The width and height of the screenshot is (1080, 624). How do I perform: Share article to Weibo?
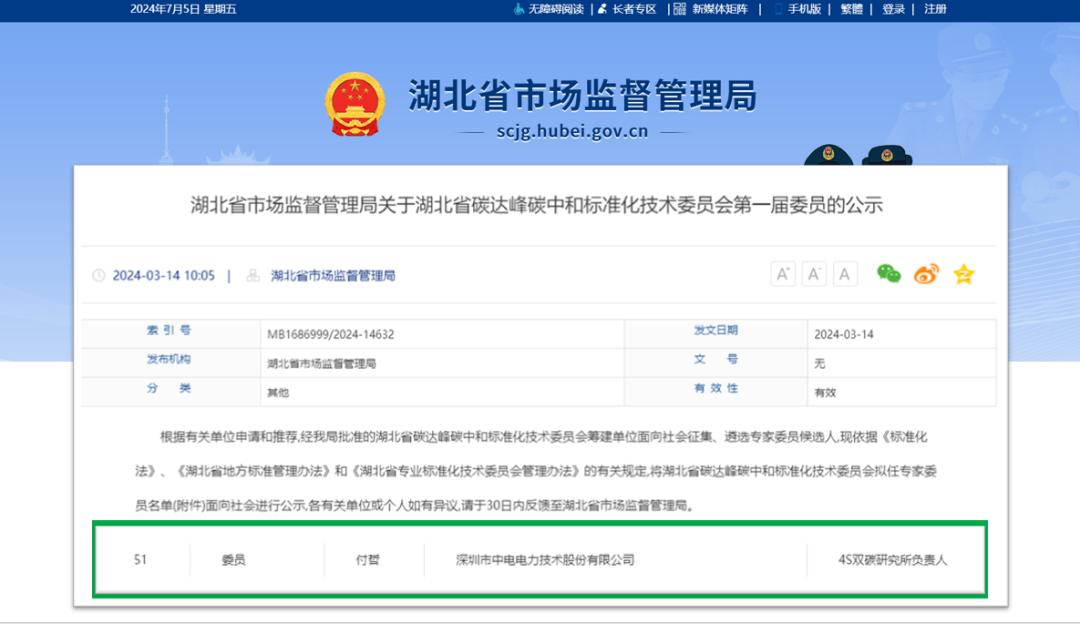pos(926,274)
